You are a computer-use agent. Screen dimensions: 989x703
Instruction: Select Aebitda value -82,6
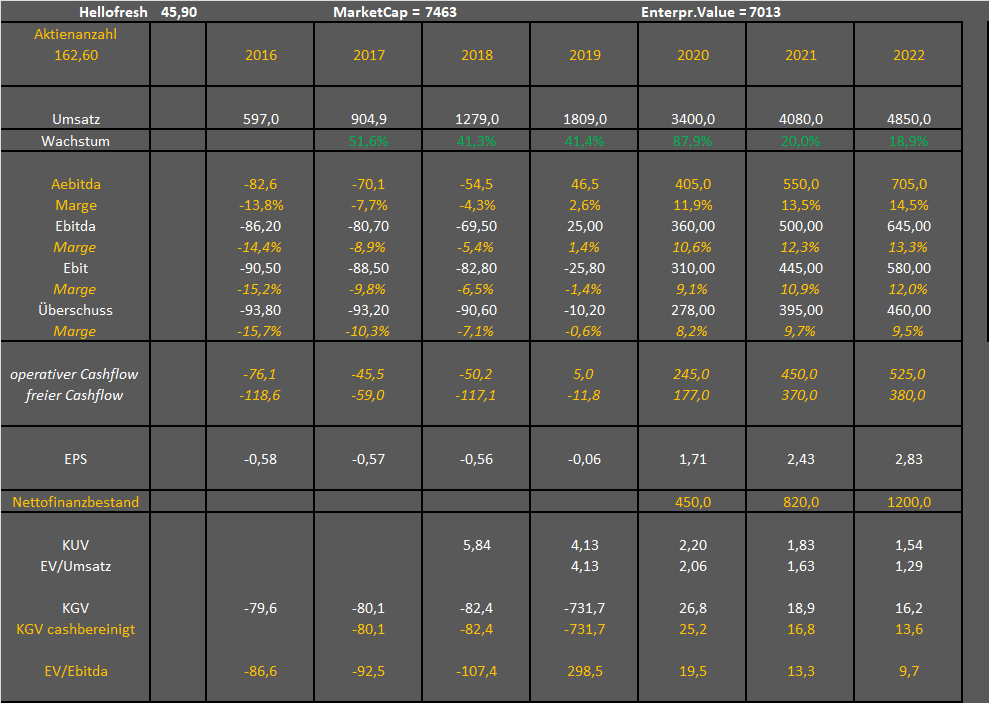pyautogui.click(x=260, y=183)
